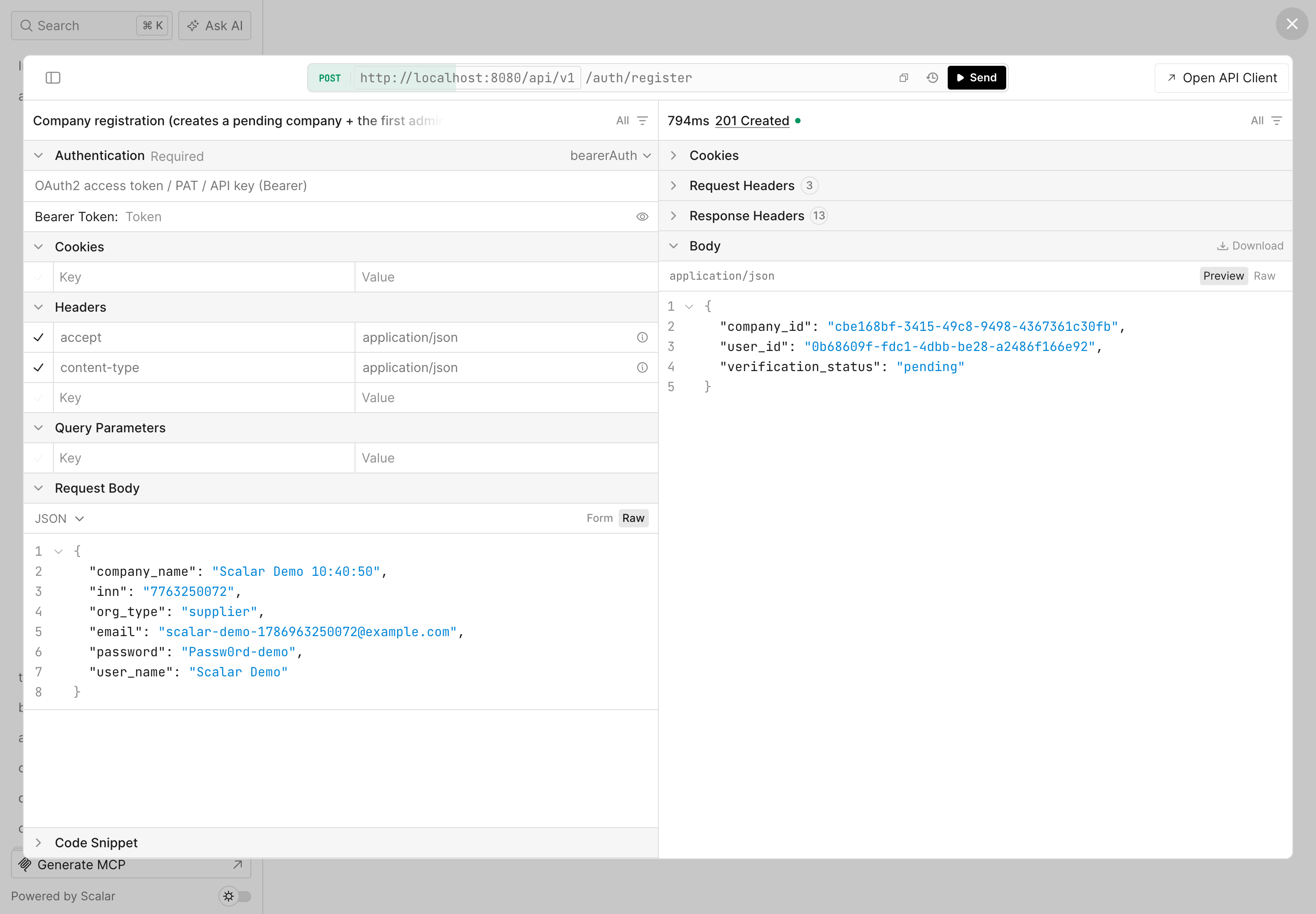Expand the Code Snippet section
The width and height of the screenshot is (1316, 914).
[38, 842]
